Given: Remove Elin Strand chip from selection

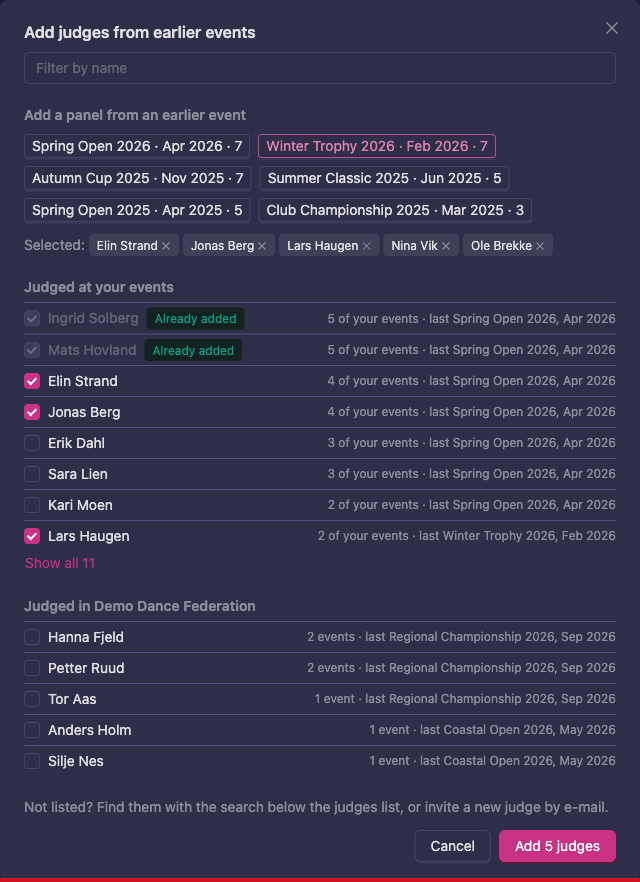Looking at the screenshot, I should tap(166, 246).
